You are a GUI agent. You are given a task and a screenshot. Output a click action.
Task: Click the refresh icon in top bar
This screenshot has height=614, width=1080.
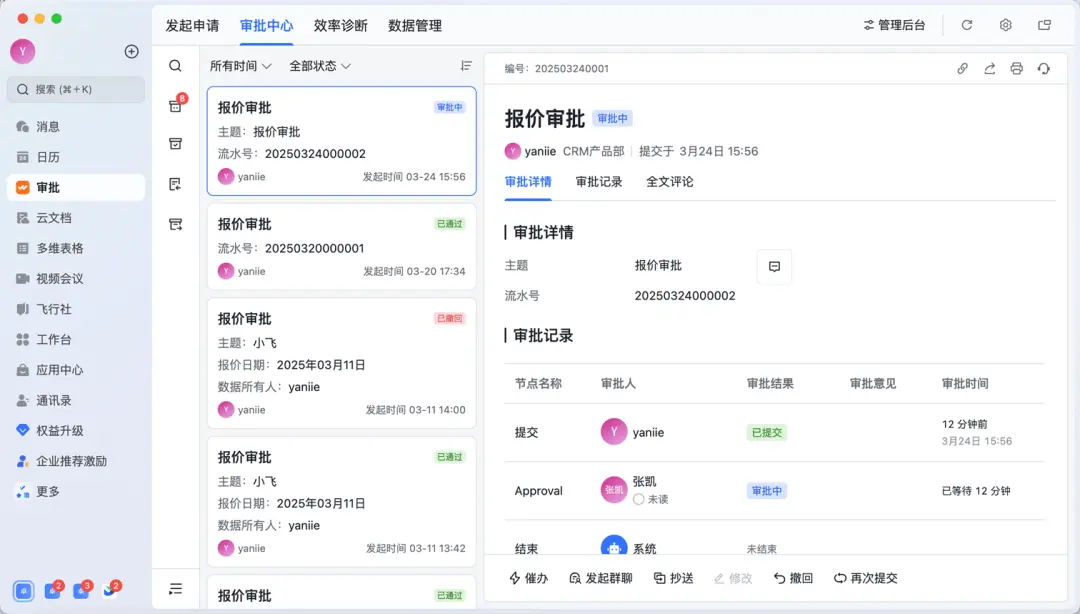click(x=967, y=25)
